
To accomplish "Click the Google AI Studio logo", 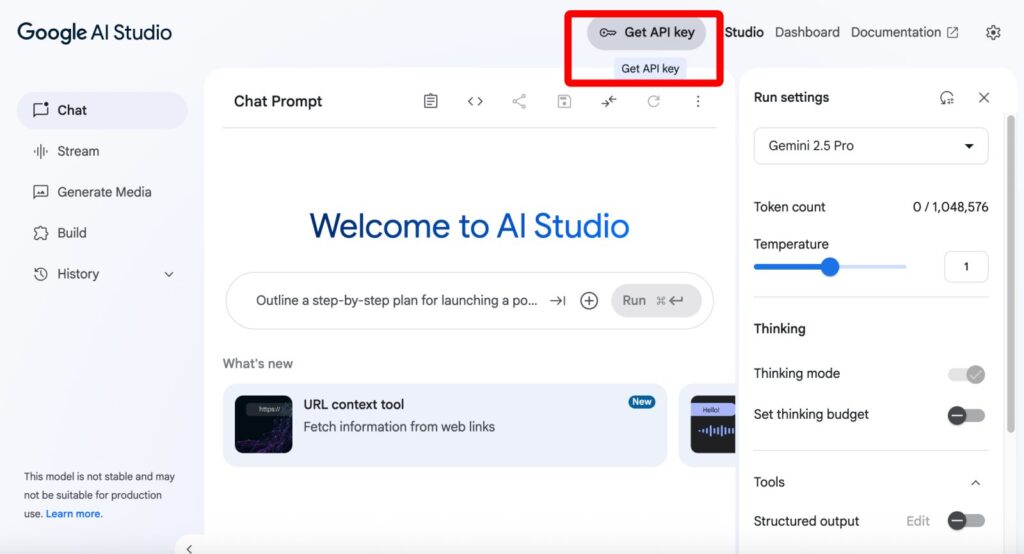I will [95, 32].
